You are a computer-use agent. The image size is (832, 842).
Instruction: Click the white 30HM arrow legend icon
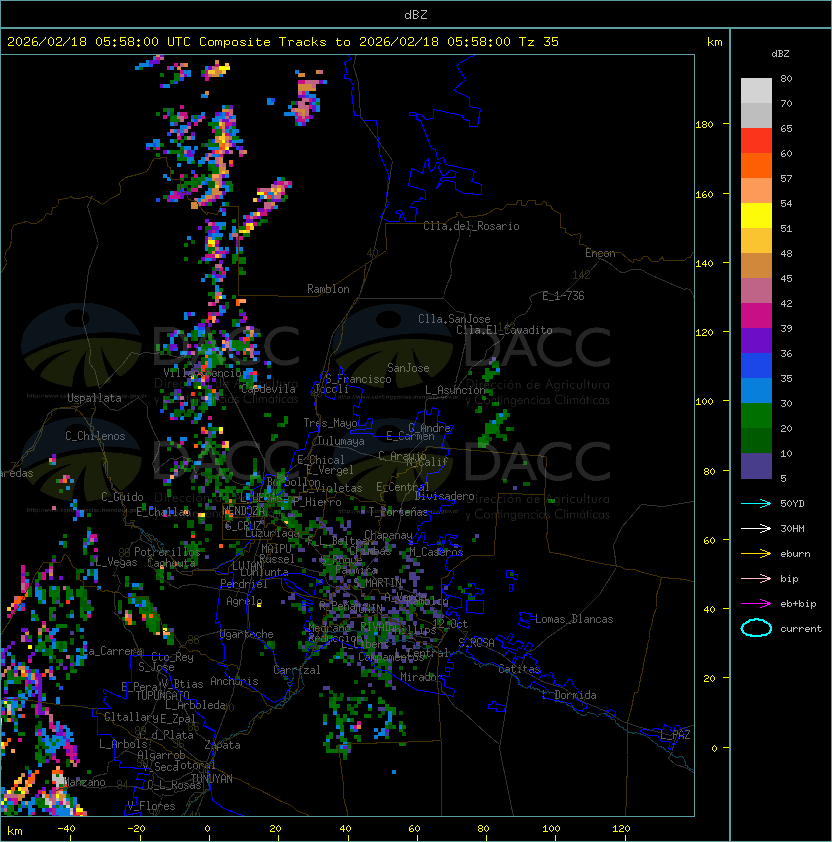(756, 529)
